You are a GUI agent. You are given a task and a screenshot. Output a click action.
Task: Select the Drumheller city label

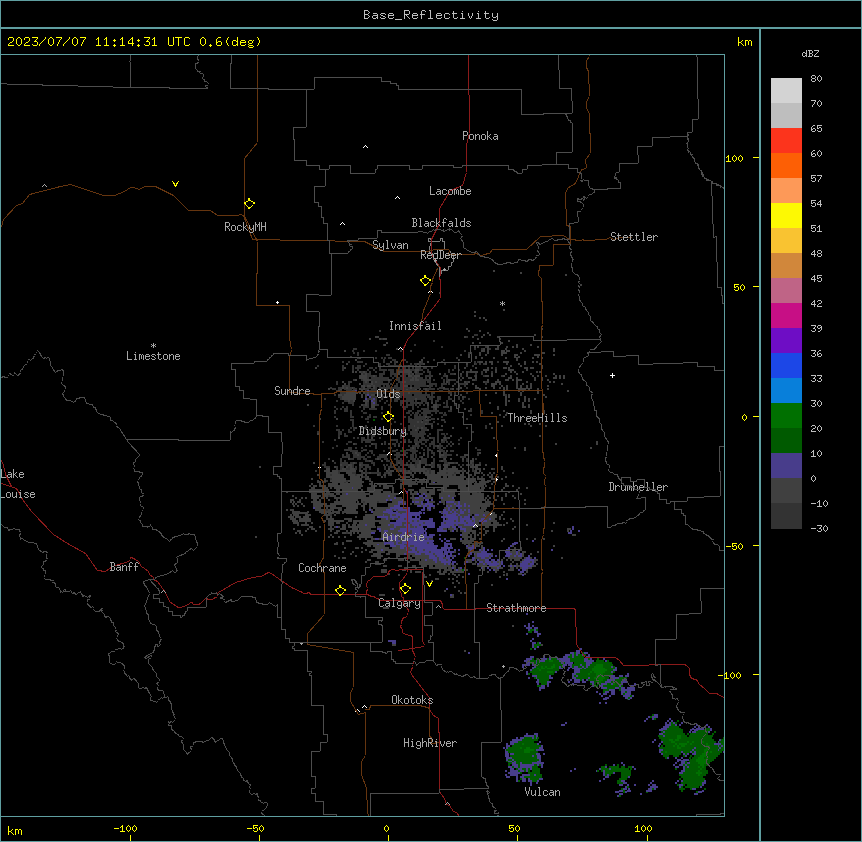638,487
